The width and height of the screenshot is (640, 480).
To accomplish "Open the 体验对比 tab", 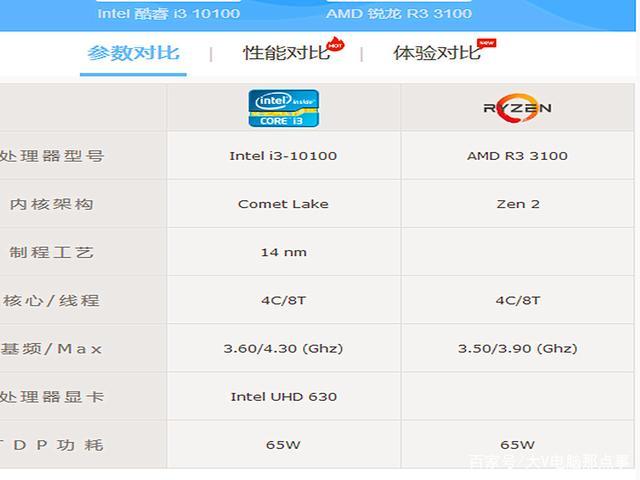I will pos(437,53).
